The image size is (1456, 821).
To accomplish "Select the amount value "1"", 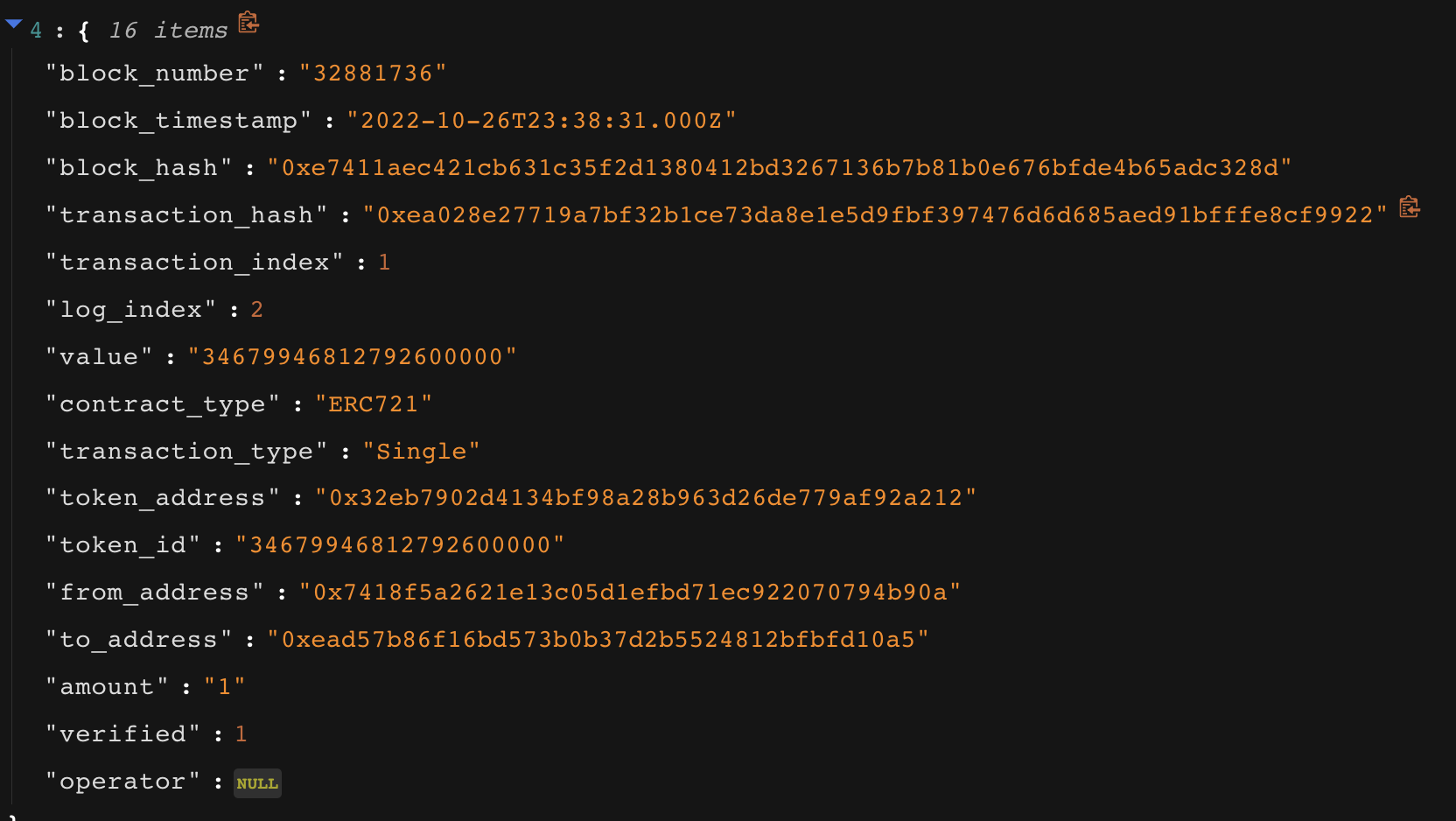I will pyautogui.click(x=225, y=687).
